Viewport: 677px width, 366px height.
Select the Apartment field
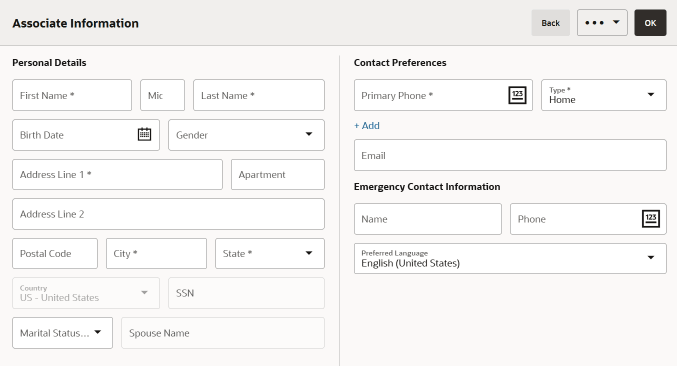(x=278, y=174)
